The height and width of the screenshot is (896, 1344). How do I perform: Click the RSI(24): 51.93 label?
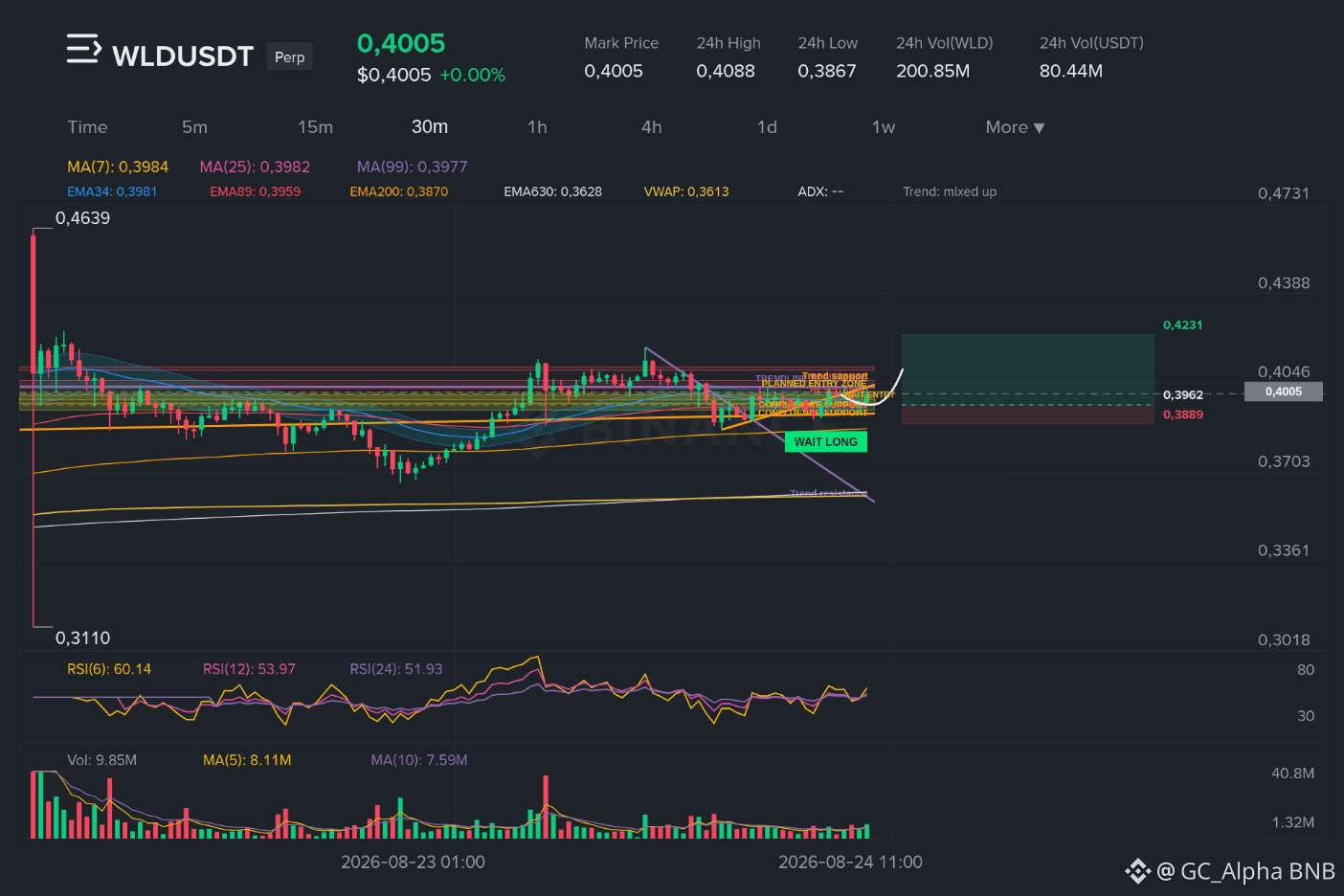396,669
